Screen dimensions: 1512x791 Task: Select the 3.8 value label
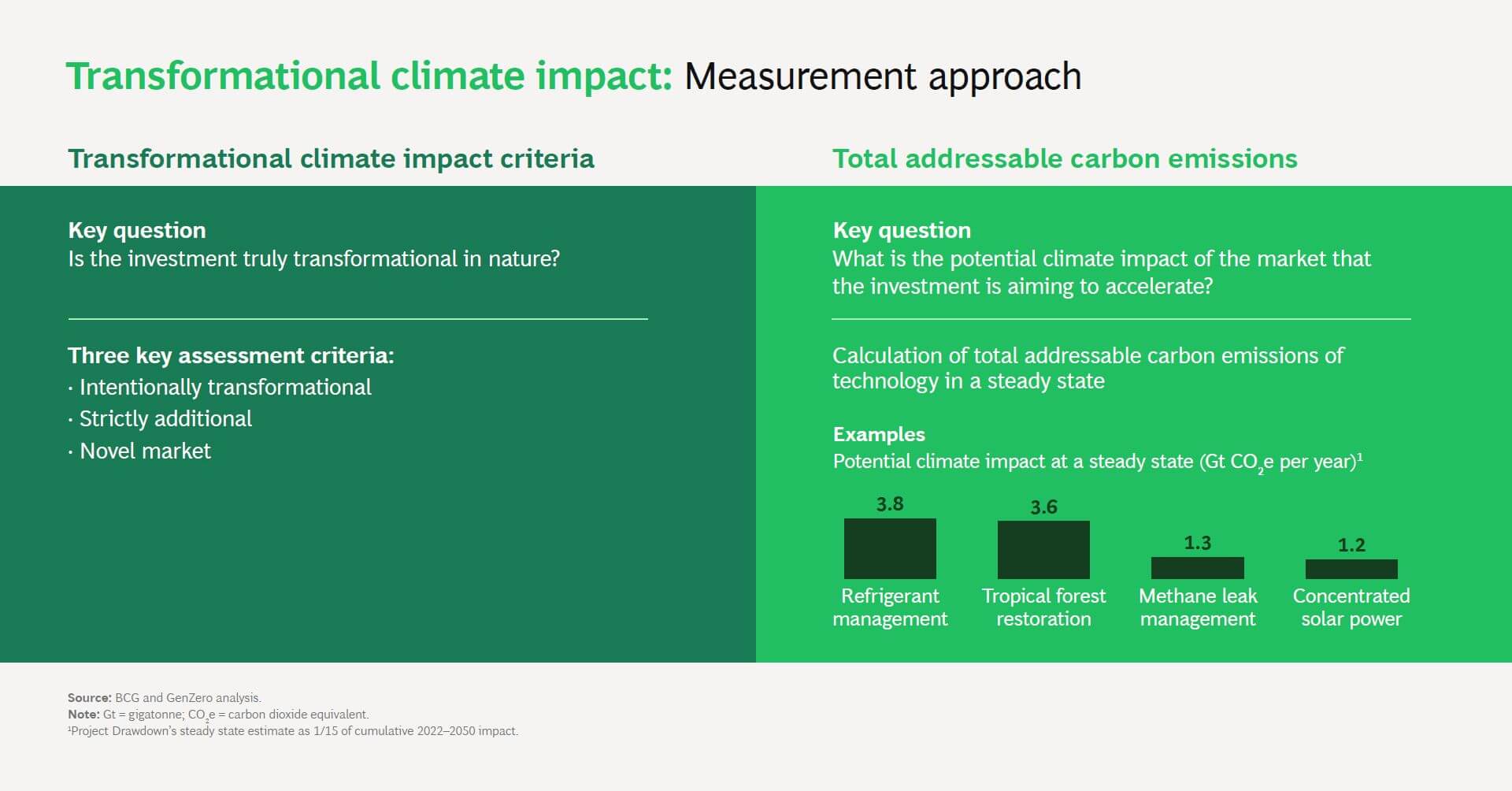coord(890,504)
